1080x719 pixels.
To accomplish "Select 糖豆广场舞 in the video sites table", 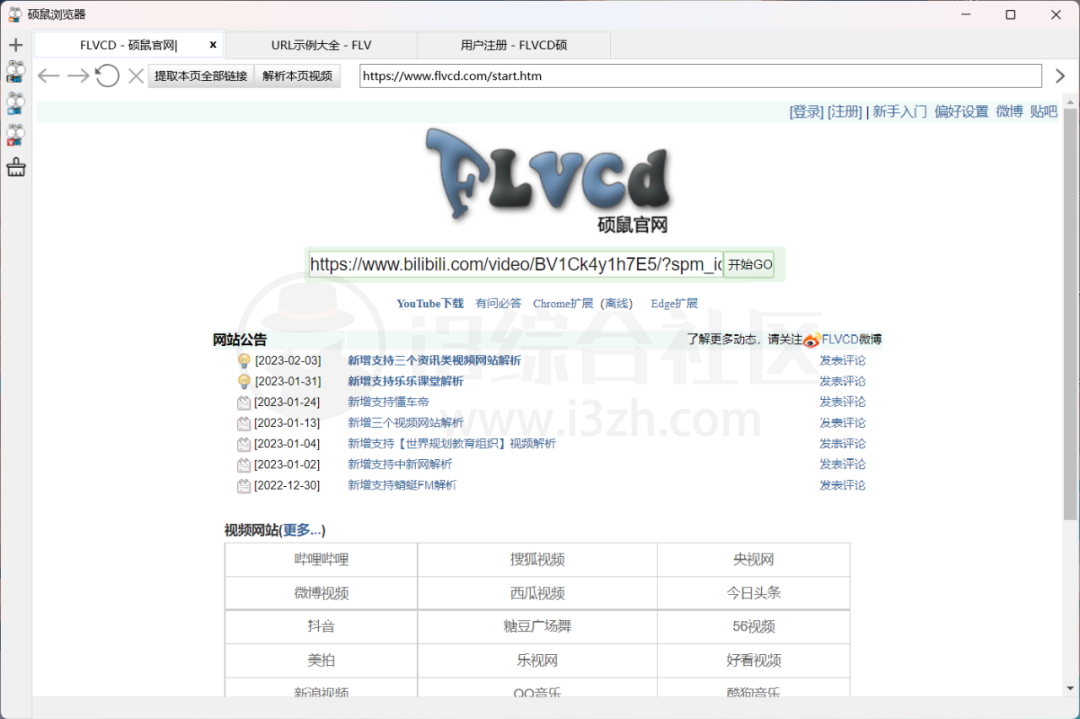I will [537, 626].
